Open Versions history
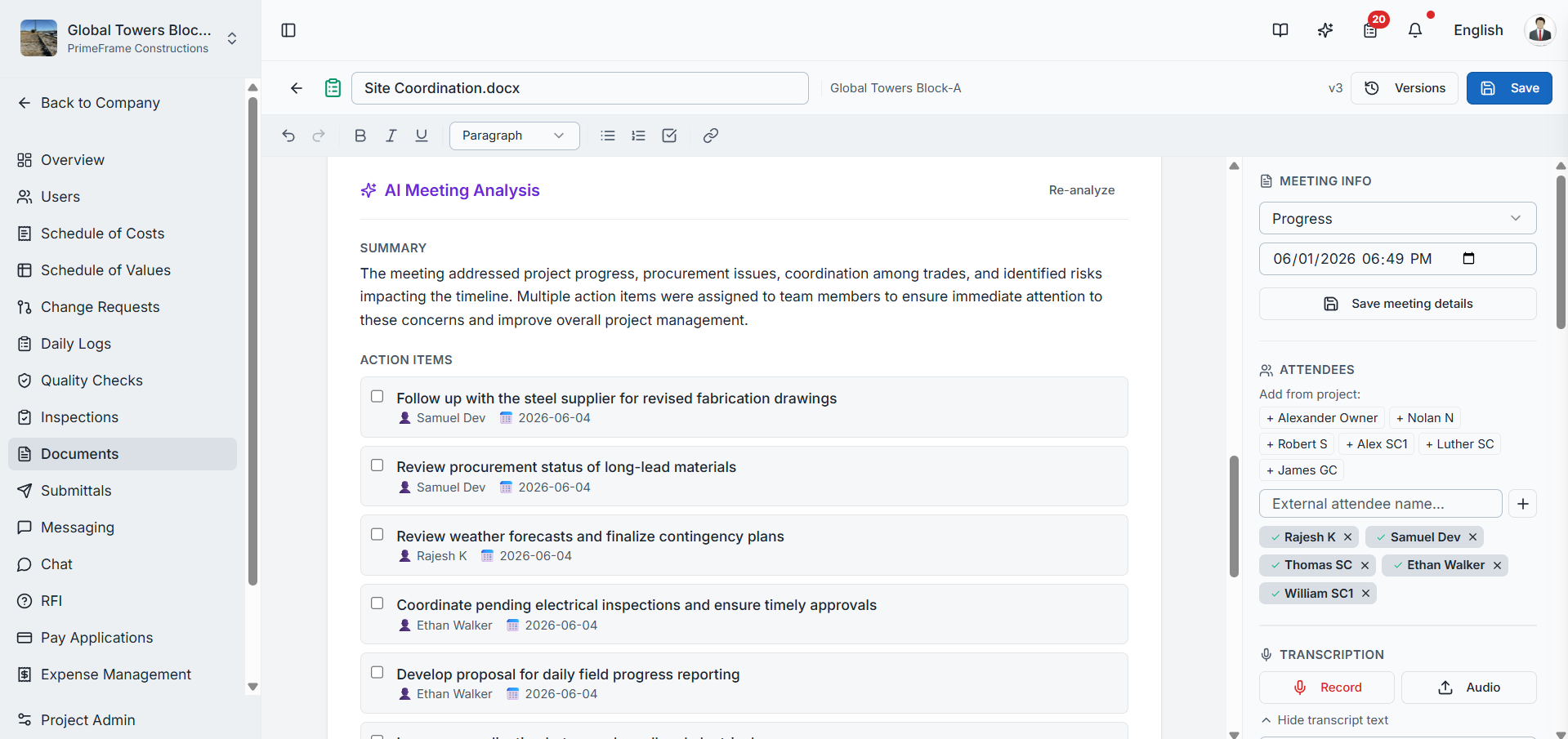1568x739 pixels. (1405, 88)
